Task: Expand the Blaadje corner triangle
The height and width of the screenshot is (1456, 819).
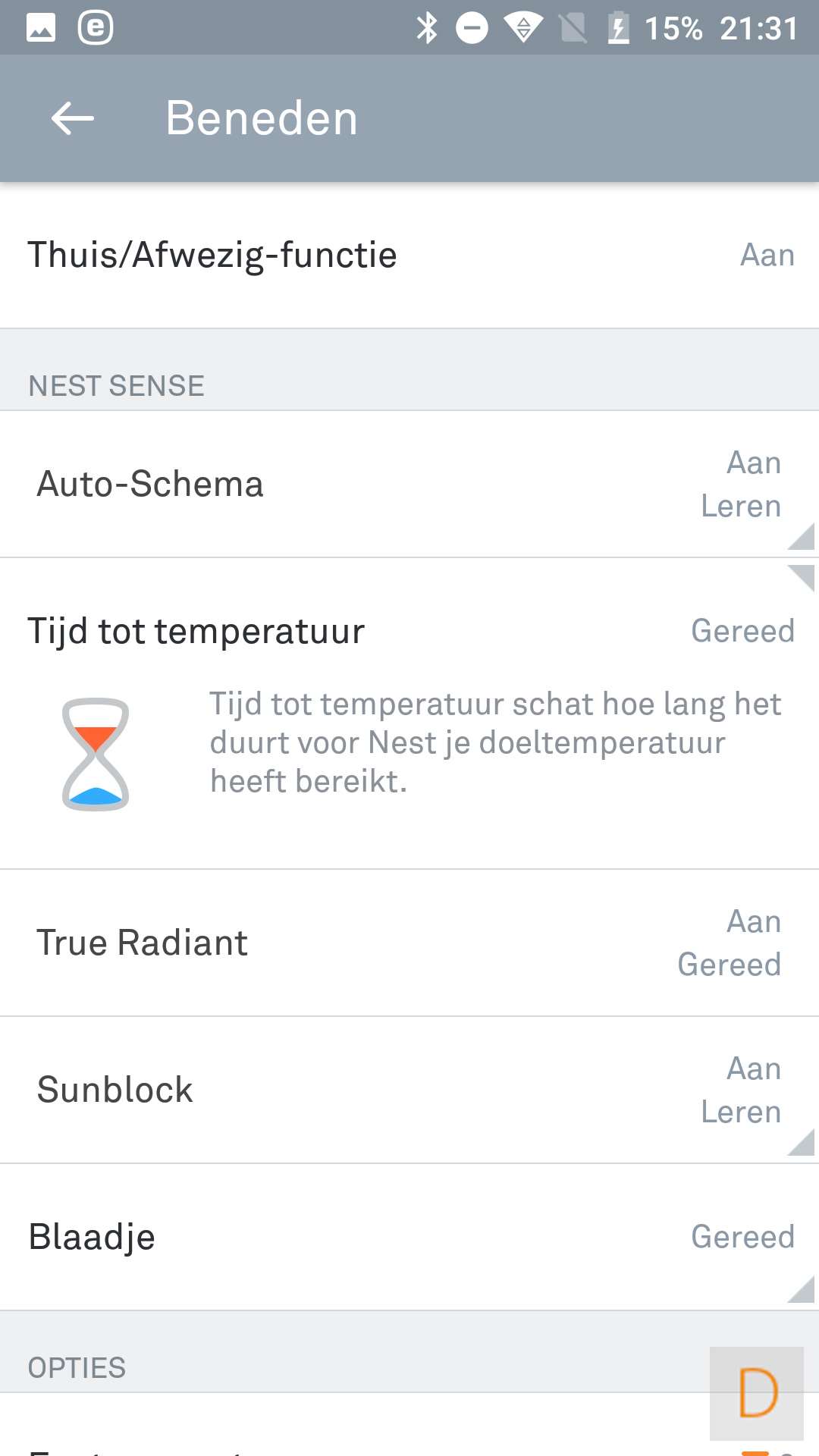Action: 802,1289
